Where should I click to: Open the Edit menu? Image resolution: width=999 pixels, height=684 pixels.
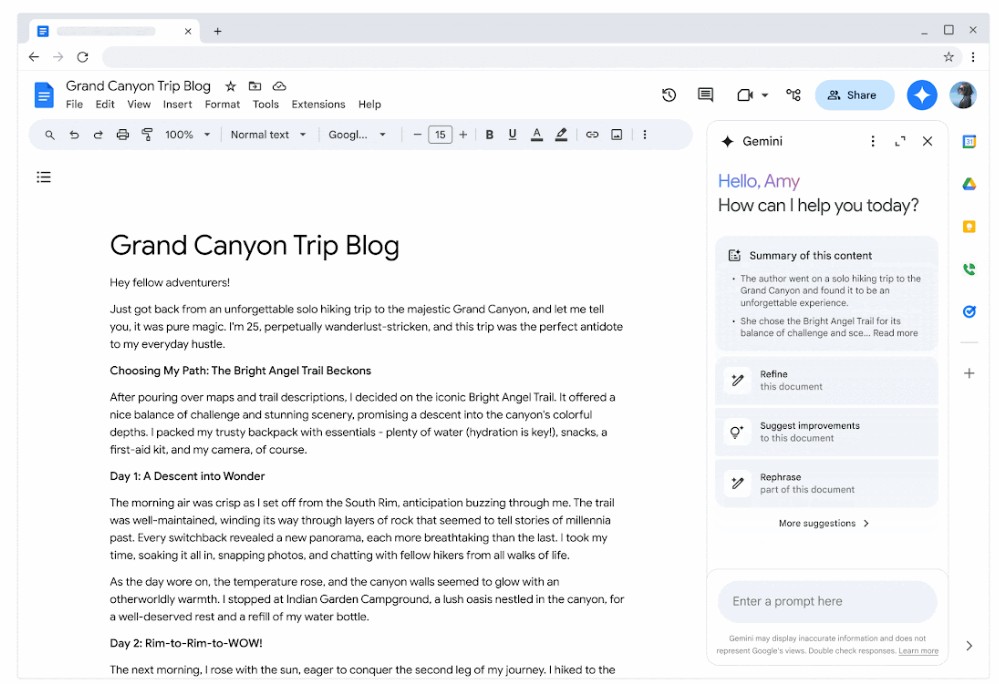click(105, 104)
